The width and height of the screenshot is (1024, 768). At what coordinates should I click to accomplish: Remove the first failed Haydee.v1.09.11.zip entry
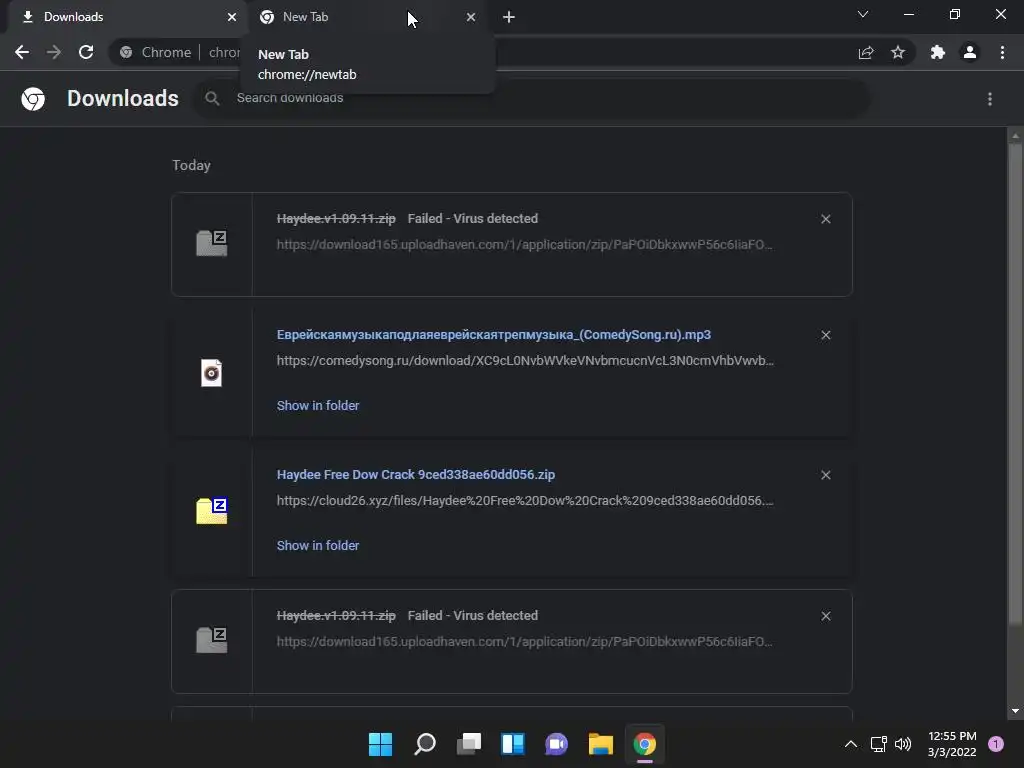[x=825, y=219]
